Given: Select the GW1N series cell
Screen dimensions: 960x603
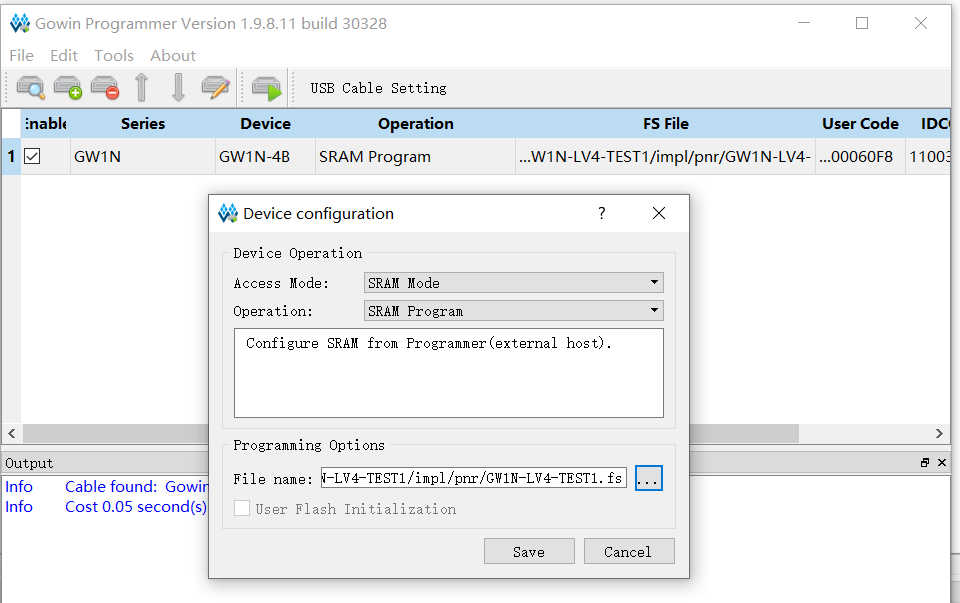Looking at the screenshot, I should (143, 157).
